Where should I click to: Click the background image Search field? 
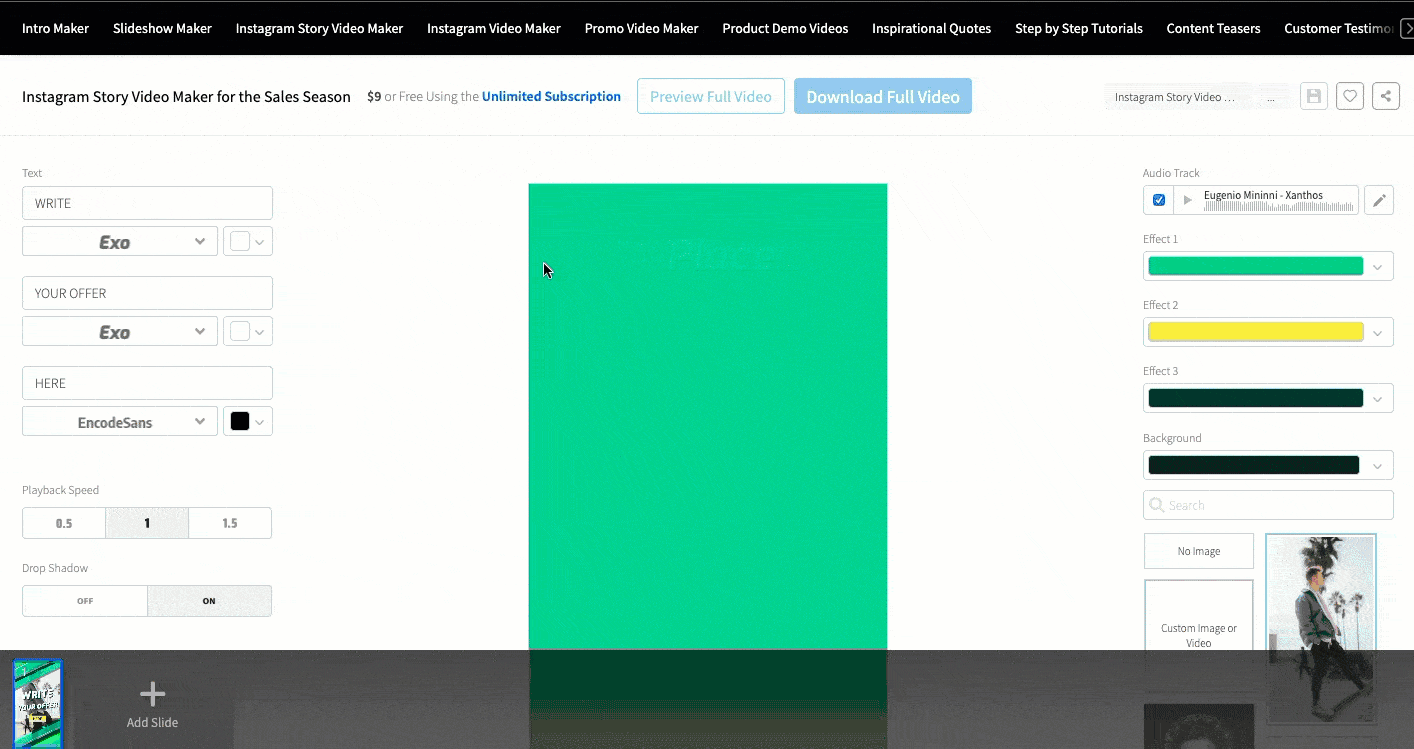(1268, 505)
